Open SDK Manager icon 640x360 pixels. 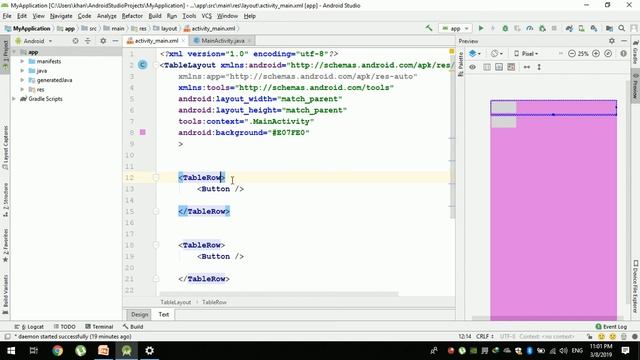594,28
